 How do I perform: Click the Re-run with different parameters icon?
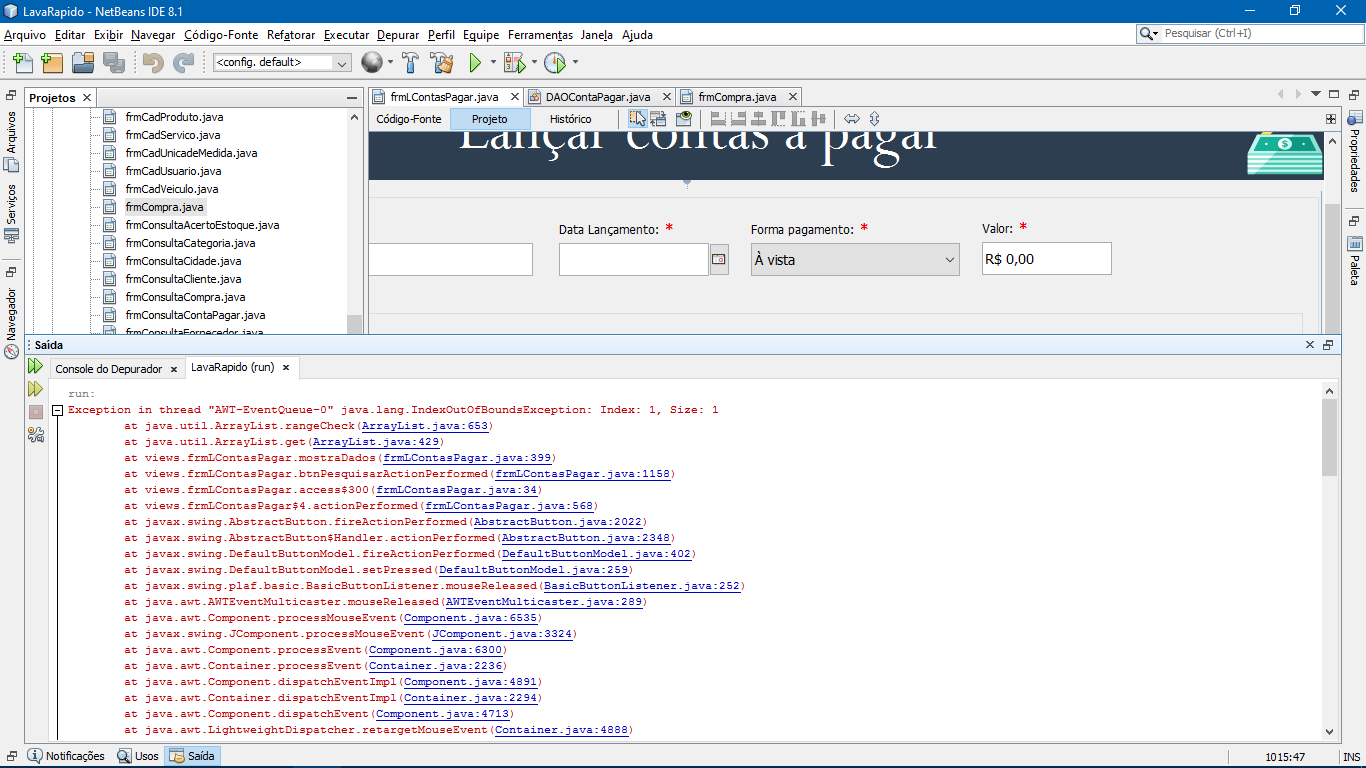pos(35,388)
